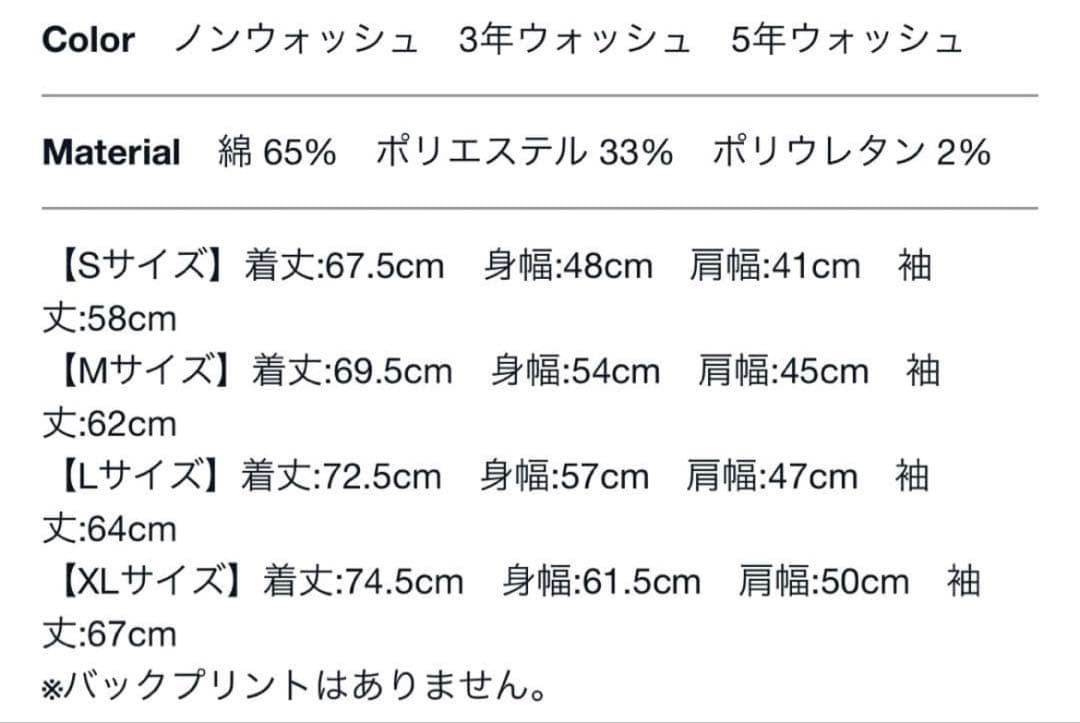Pick the 5年ウォッシュ color option
This screenshot has height=723, width=1080.
point(847,41)
